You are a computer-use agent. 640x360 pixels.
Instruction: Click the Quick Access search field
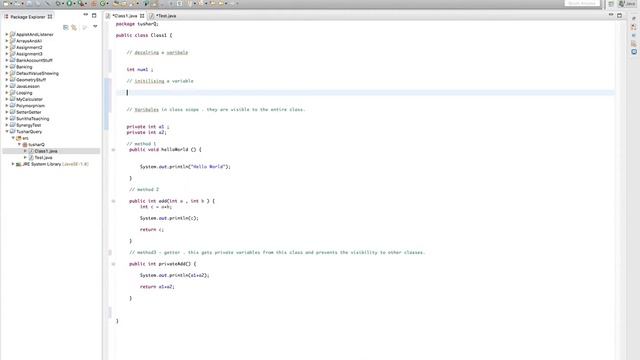(x=582, y=3)
